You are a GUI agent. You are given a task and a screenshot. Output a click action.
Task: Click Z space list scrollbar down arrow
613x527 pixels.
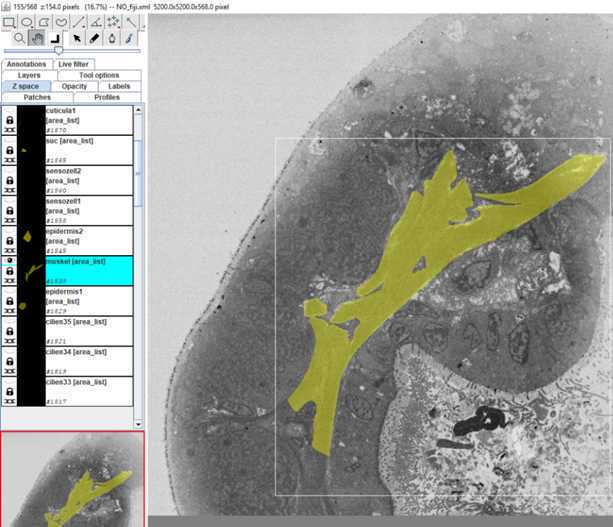click(x=138, y=424)
